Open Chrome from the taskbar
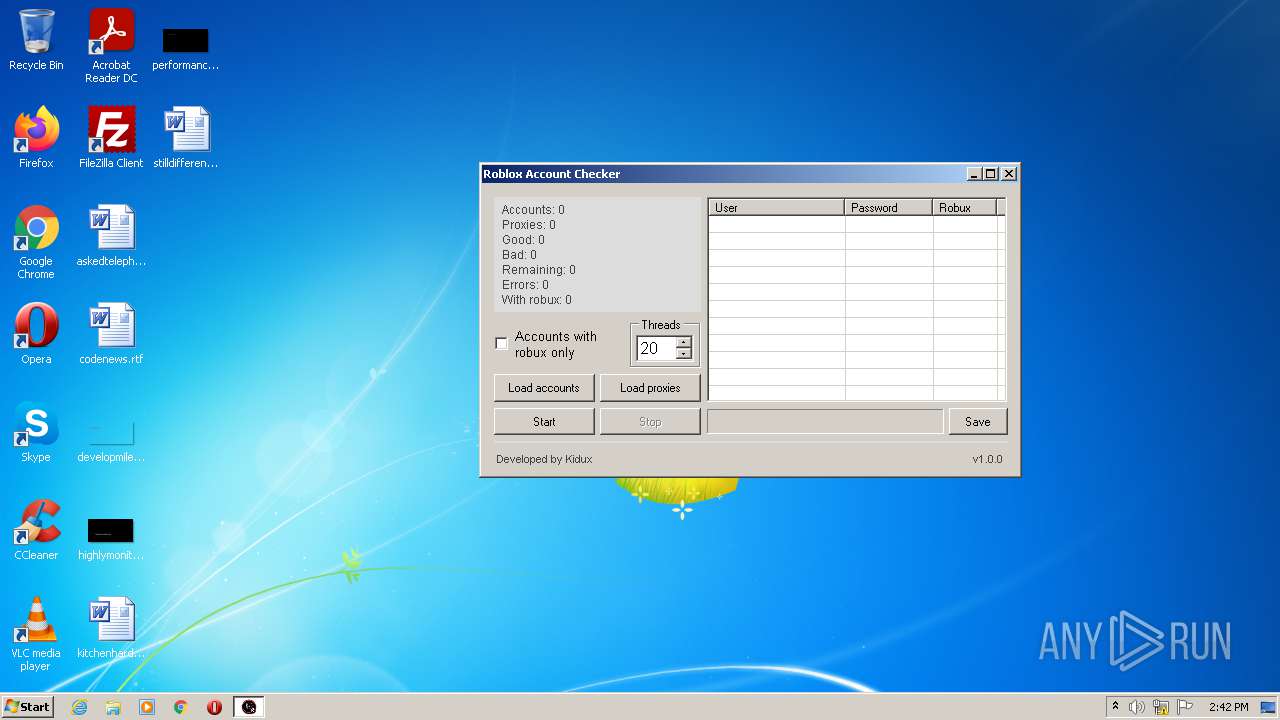 (181, 707)
